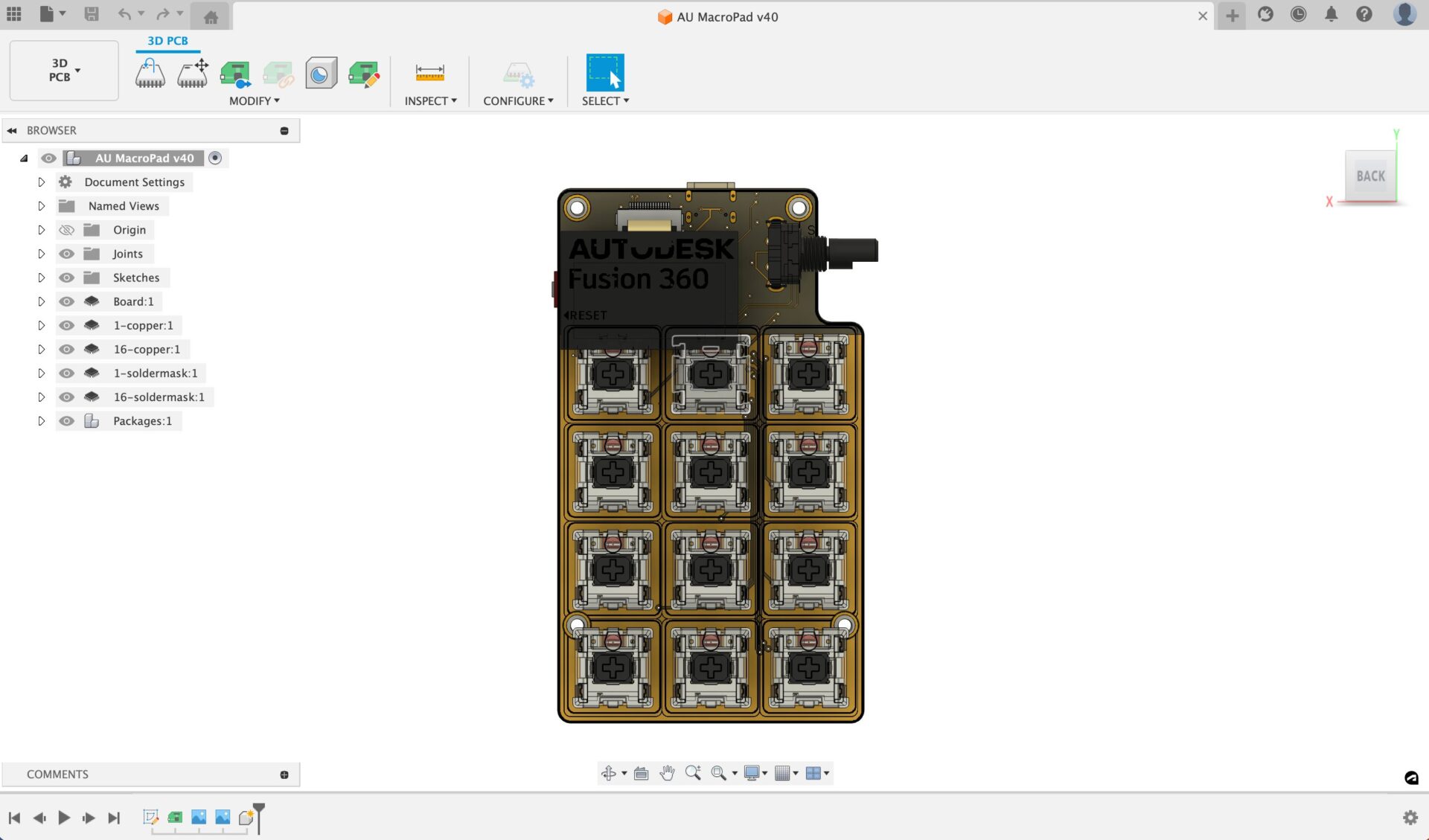
Task: Open the Configure menu
Action: tap(518, 100)
